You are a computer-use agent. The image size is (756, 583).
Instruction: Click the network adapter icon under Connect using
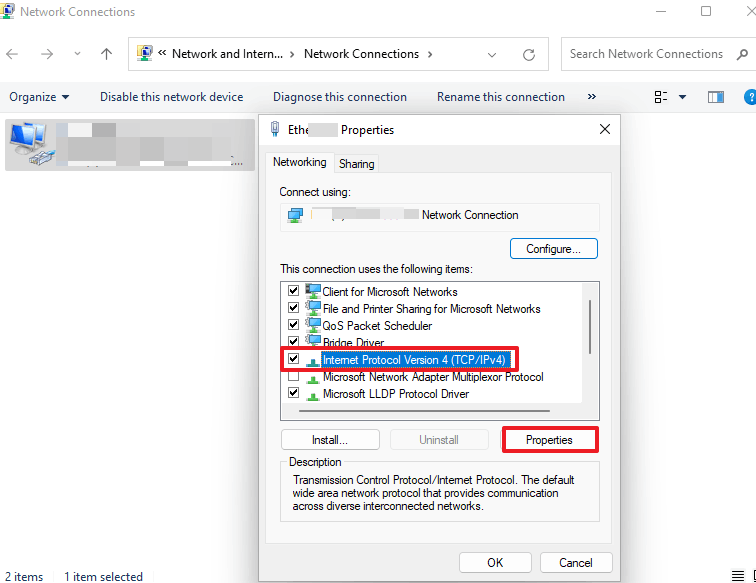[295, 215]
